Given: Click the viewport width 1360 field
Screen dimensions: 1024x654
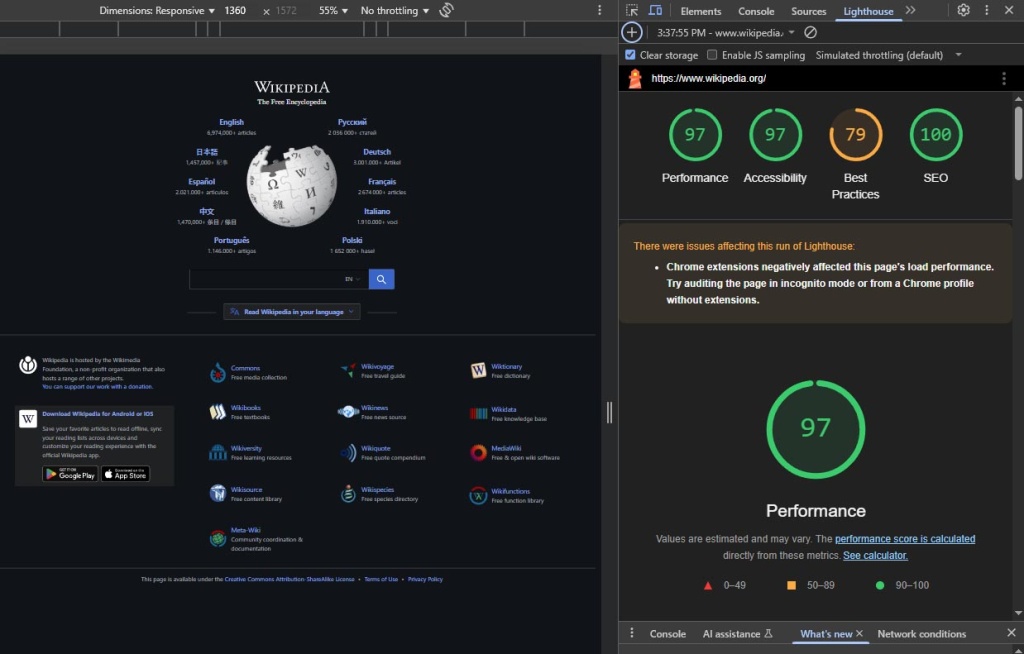Looking at the screenshot, I should [x=236, y=10].
